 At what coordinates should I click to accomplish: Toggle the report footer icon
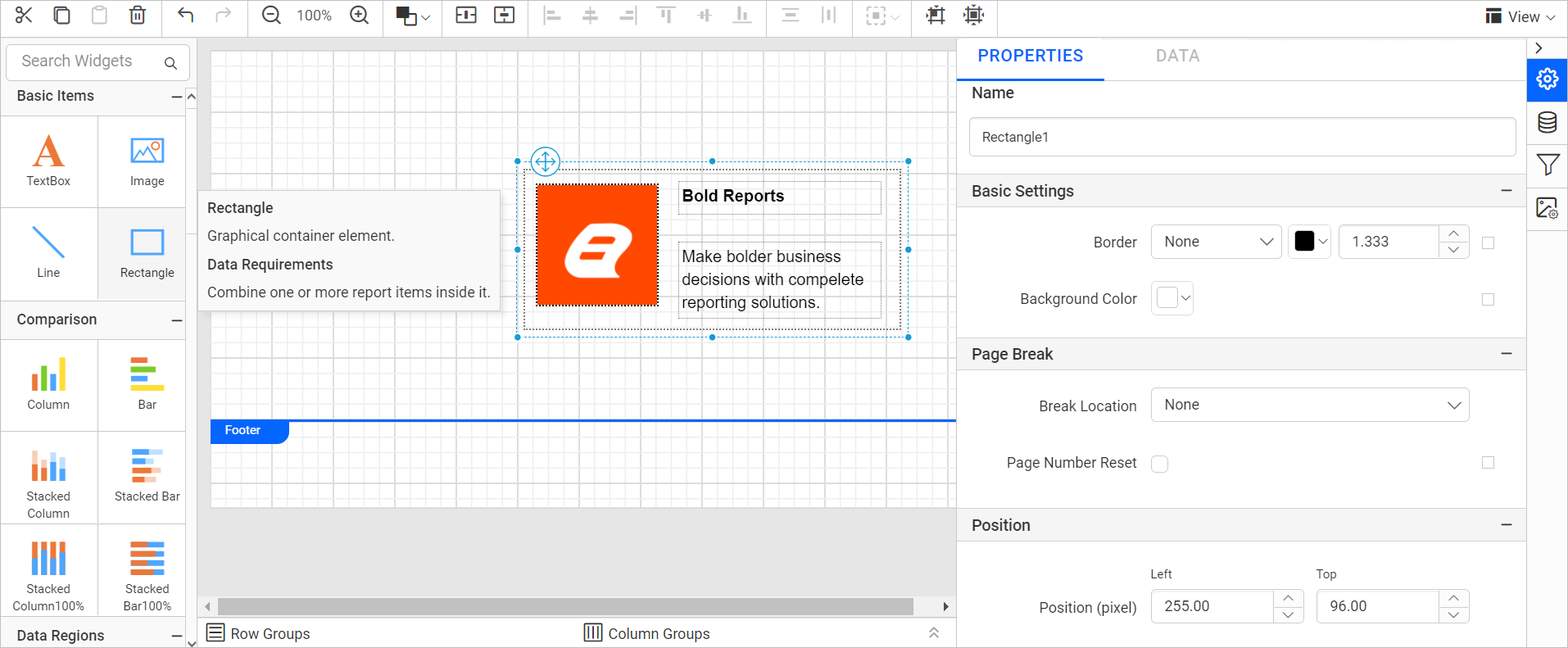coord(505,16)
